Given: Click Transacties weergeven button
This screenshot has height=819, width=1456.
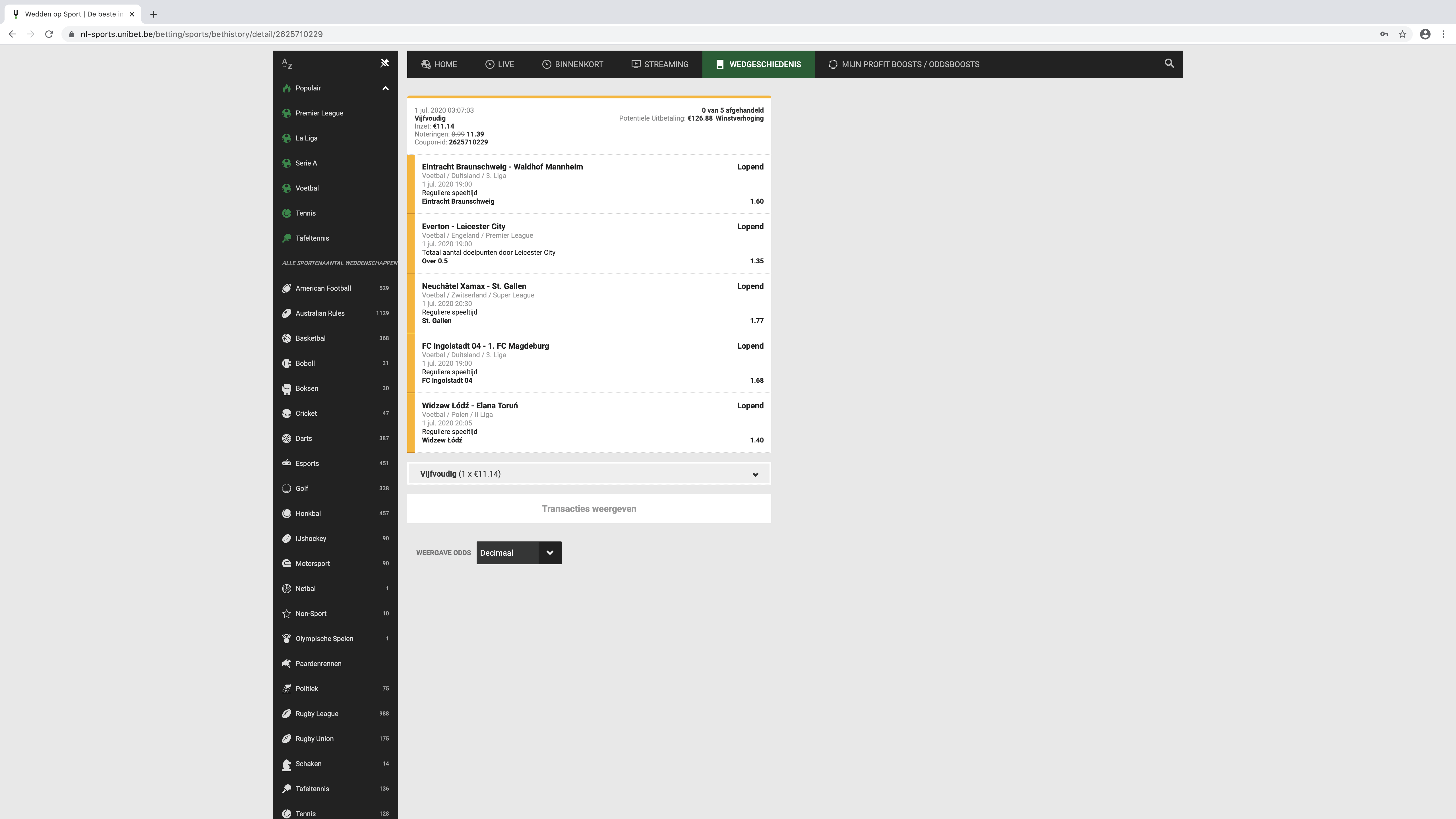Looking at the screenshot, I should [x=588, y=509].
